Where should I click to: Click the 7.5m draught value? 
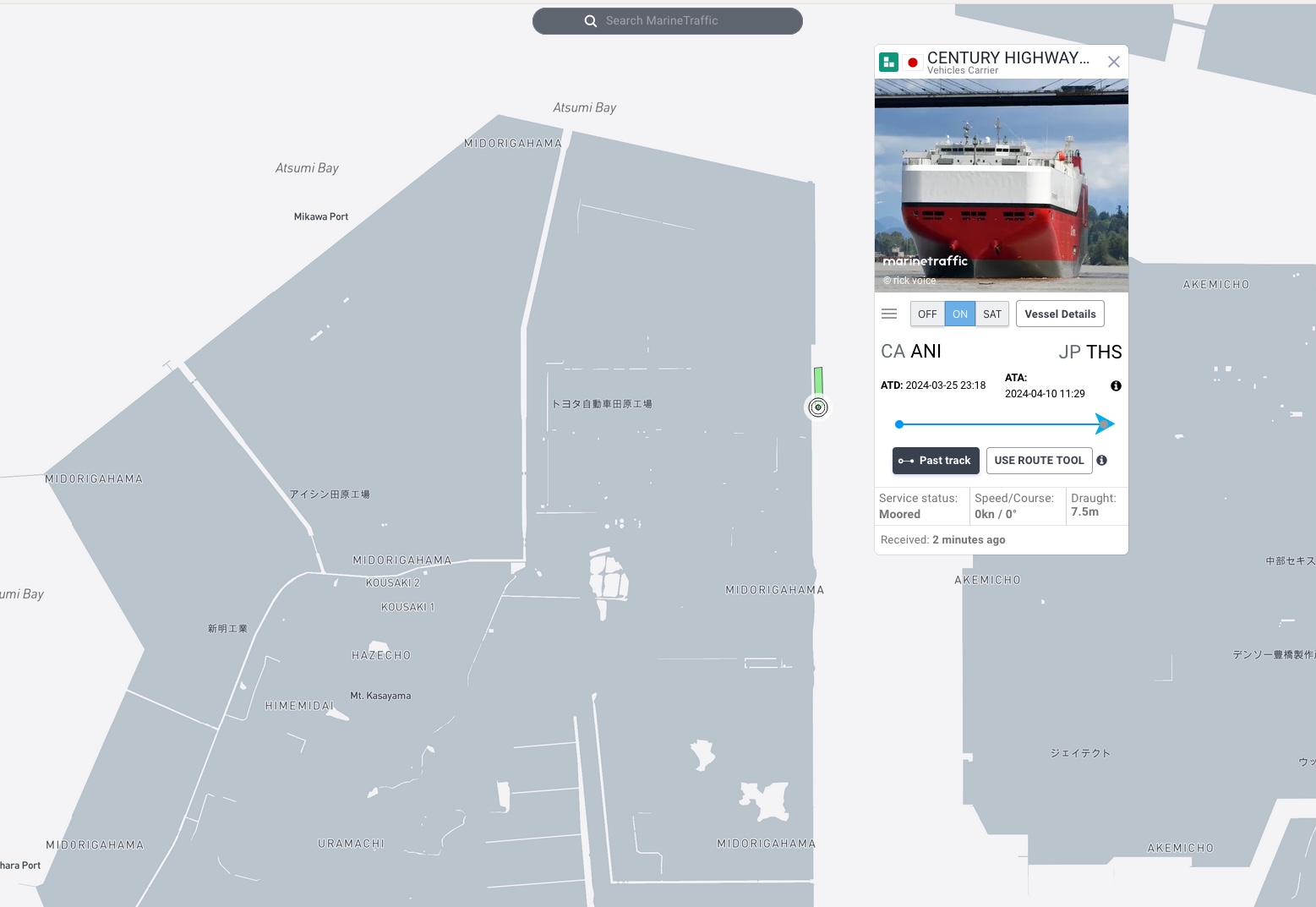coord(1084,511)
